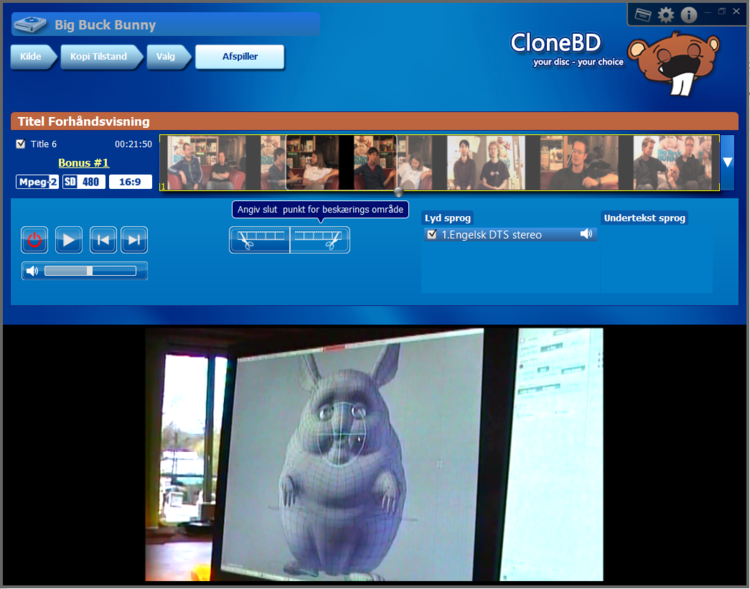Mute using the volume speaker icon

pos(32,271)
